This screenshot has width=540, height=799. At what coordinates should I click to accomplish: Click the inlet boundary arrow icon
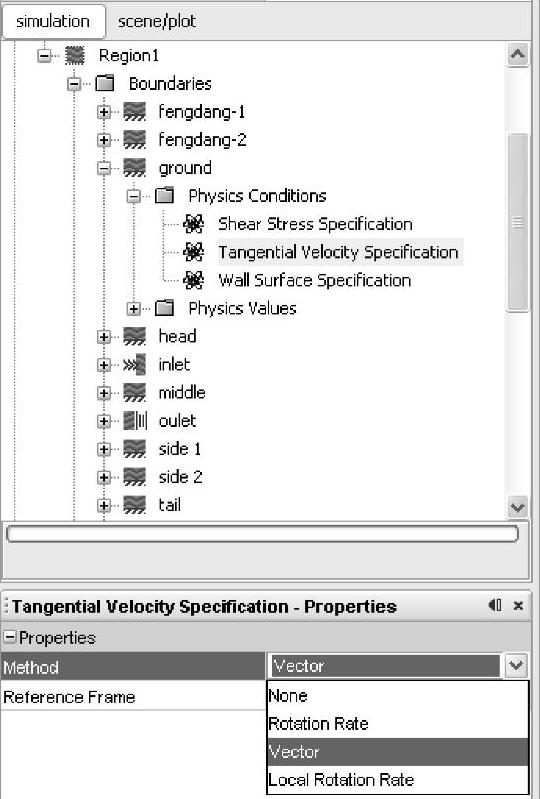pos(134,364)
